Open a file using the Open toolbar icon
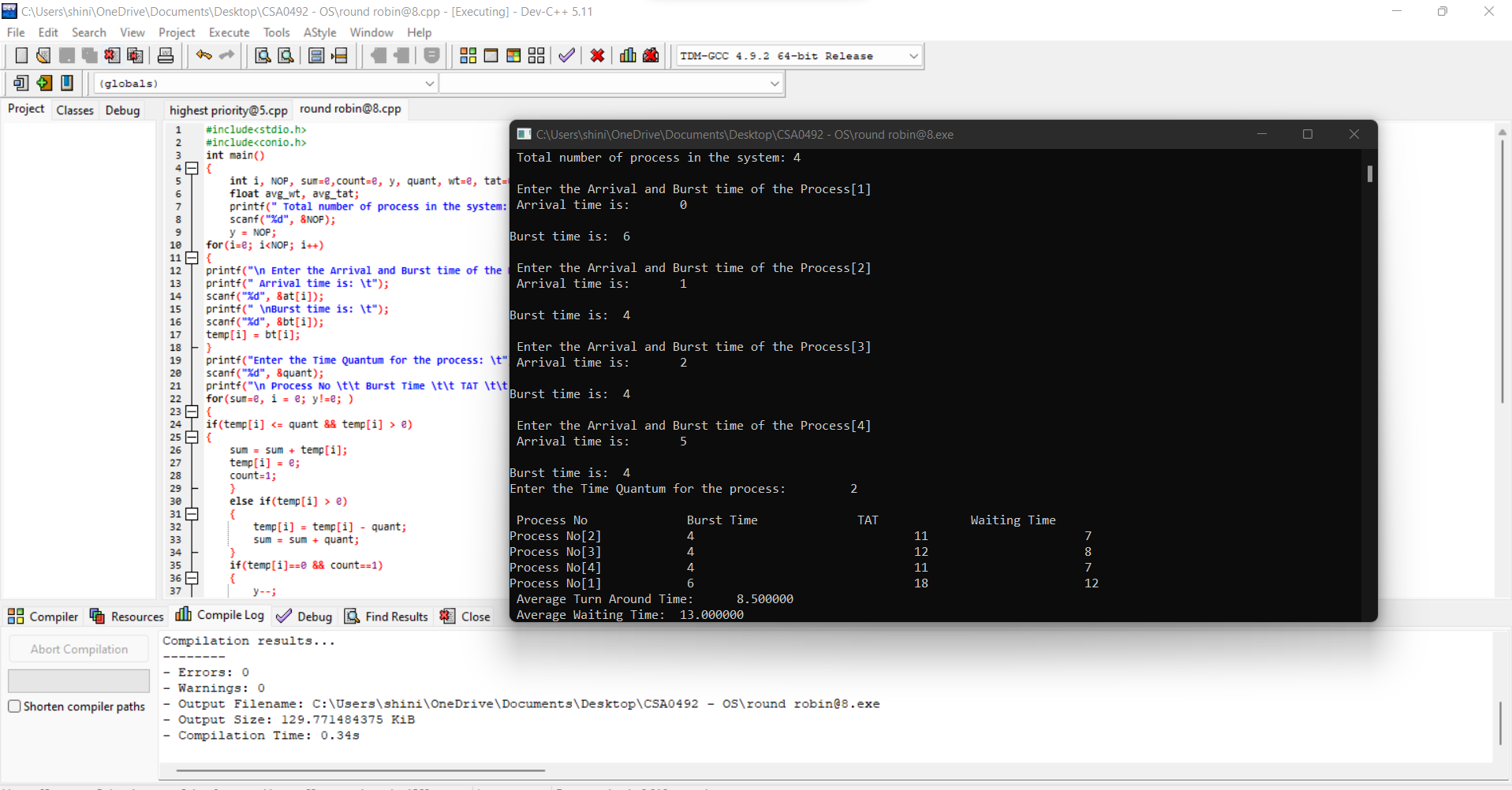 click(x=43, y=55)
